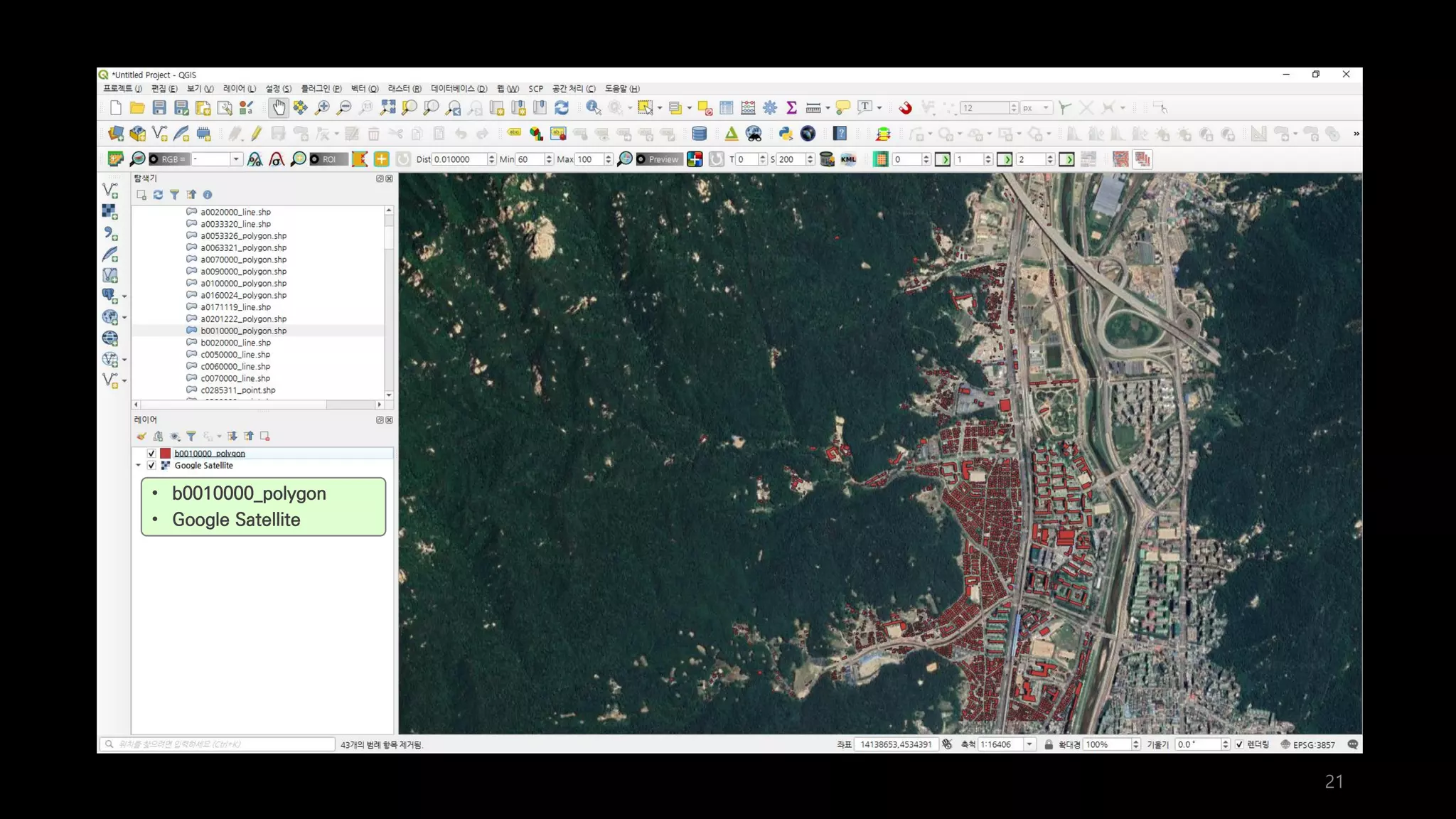
Task: Click the Refresh map icon
Action: (x=562, y=108)
